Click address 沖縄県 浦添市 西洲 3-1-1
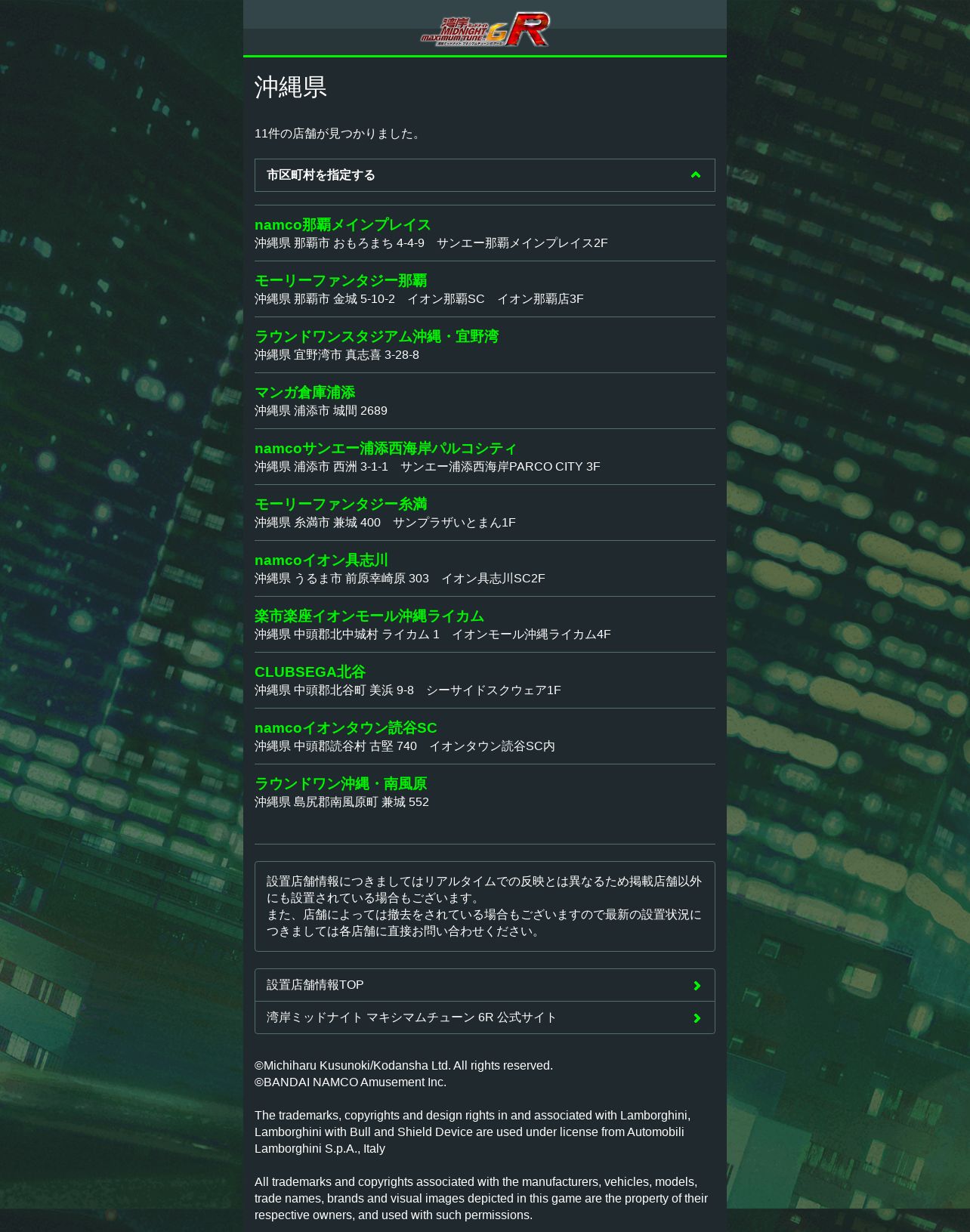 click(x=321, y=467)
